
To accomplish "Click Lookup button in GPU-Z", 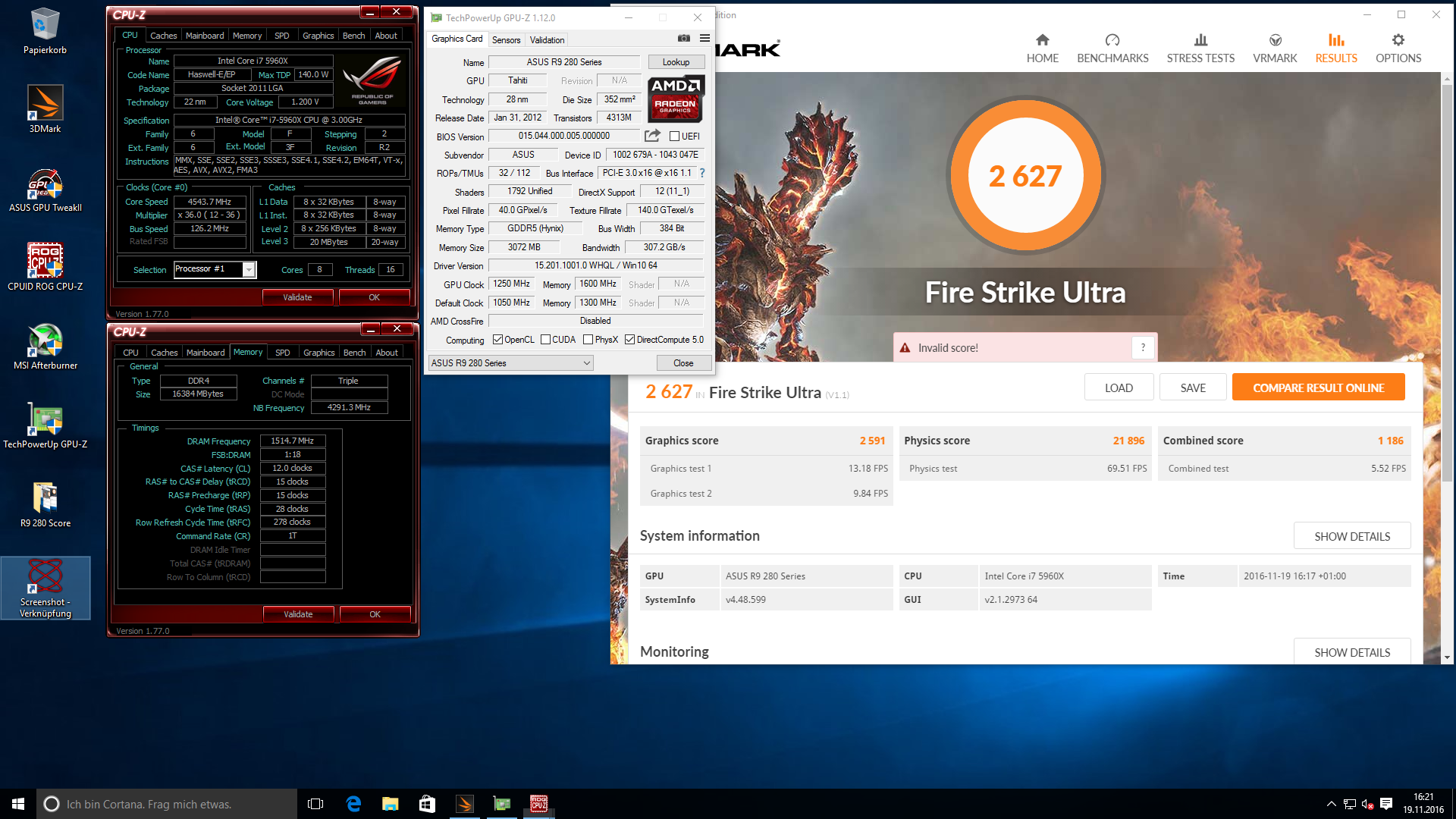I will coord(676,62).
